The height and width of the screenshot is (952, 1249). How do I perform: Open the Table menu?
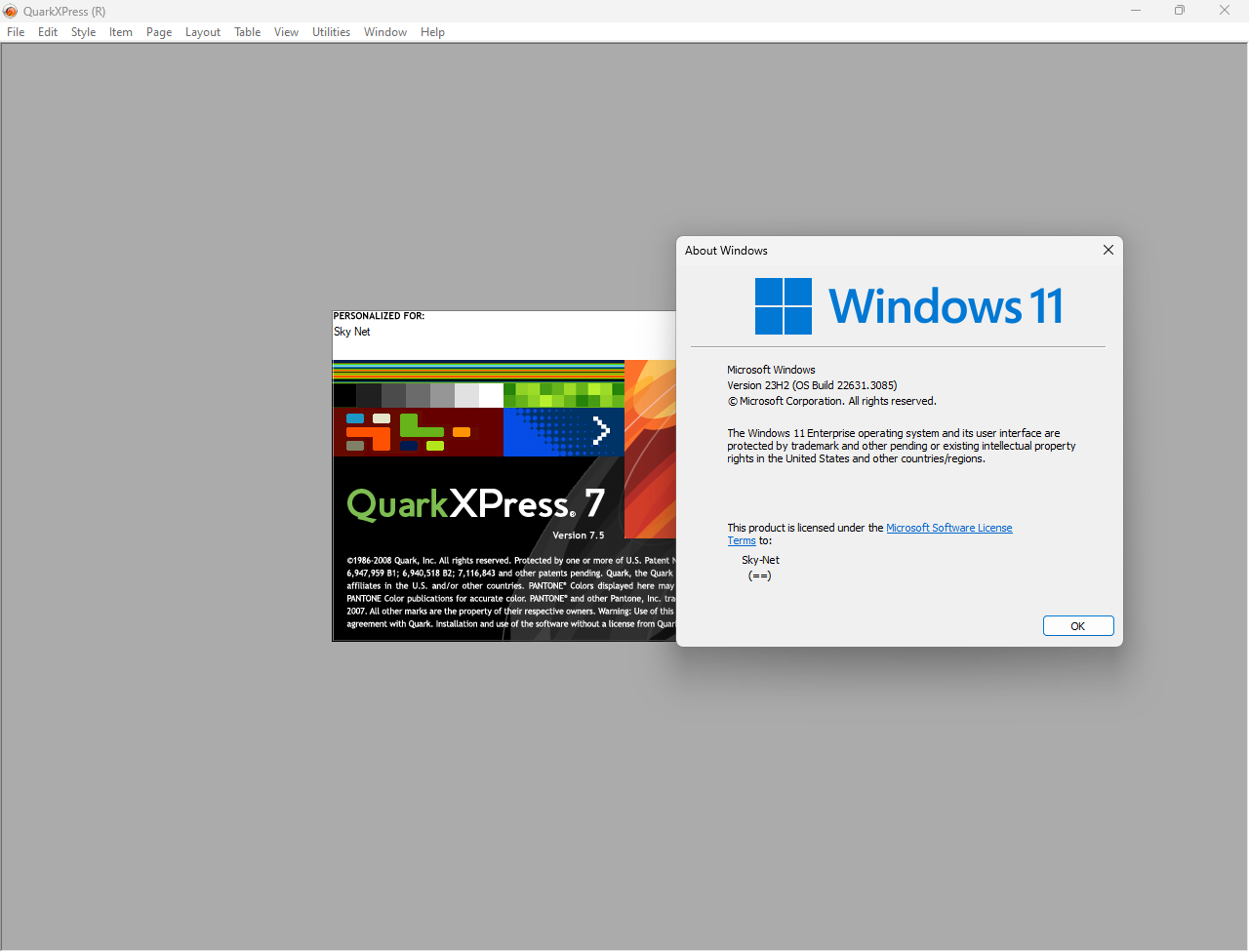(248, 32)
